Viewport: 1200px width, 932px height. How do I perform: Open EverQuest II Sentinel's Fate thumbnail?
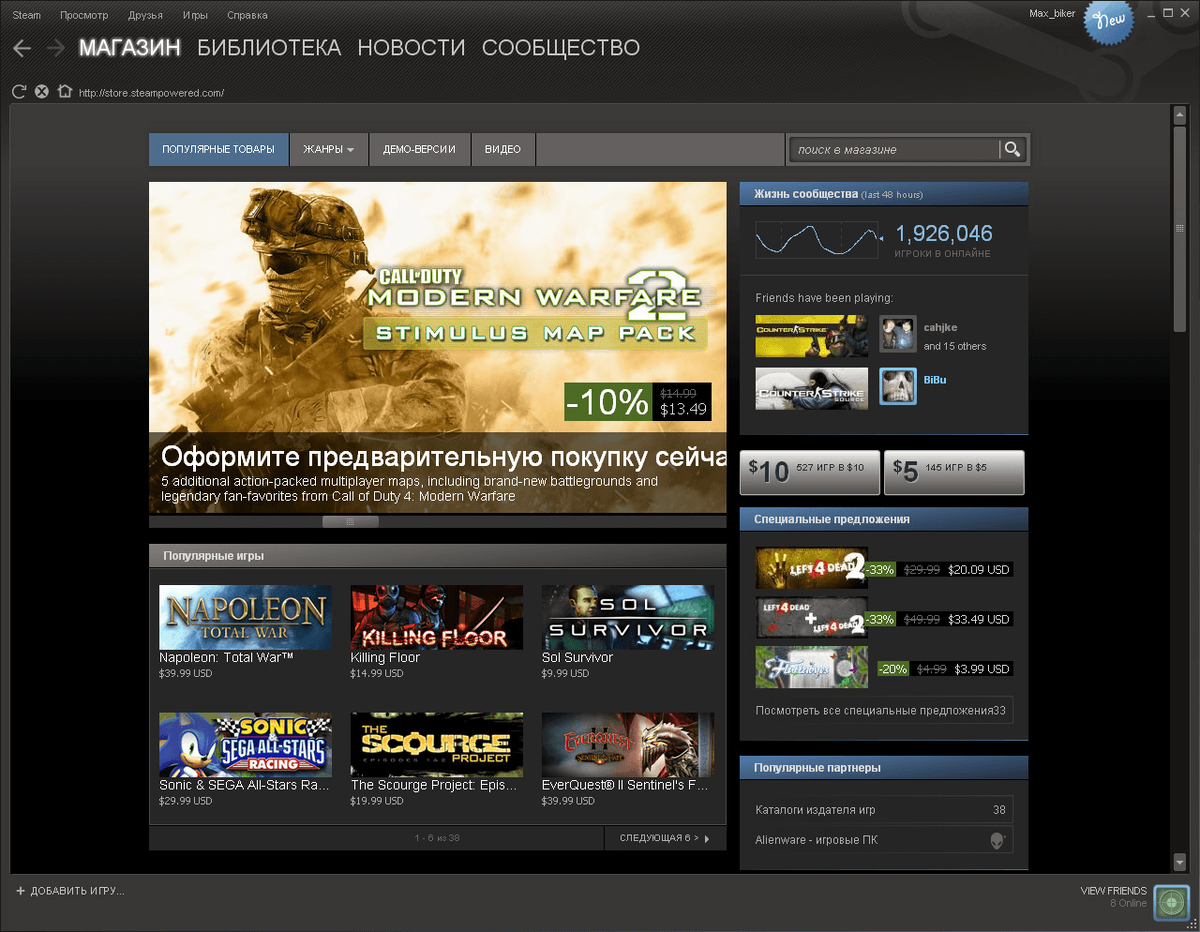coord(628,745)
